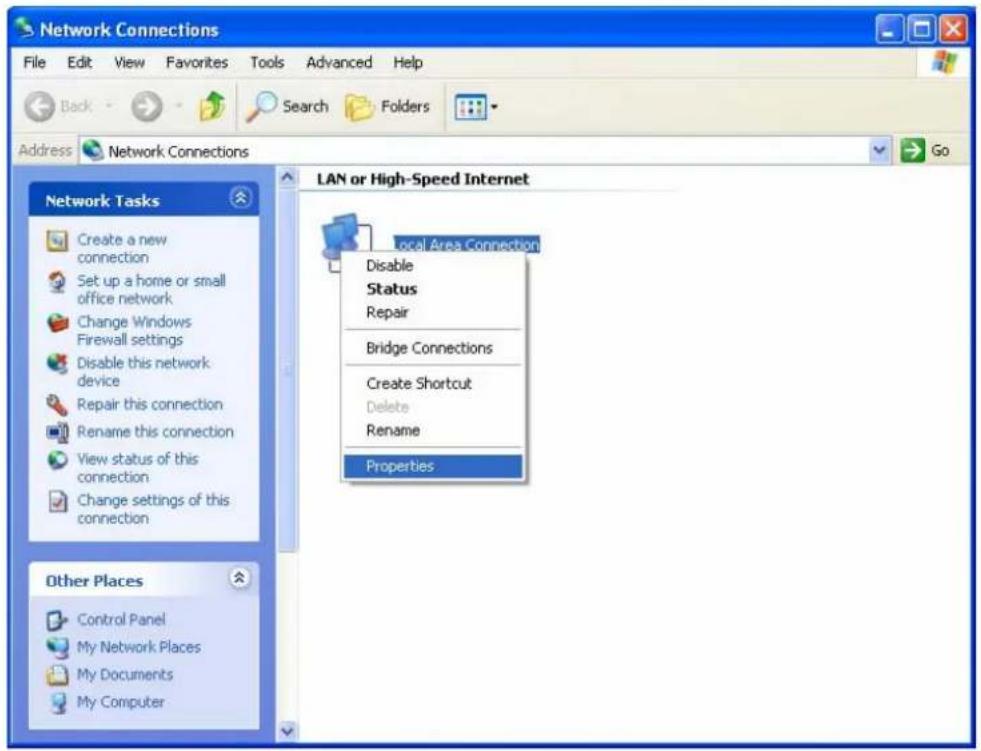
Task: Click the green Go arrow icon
Action: [x=912, y=150]
